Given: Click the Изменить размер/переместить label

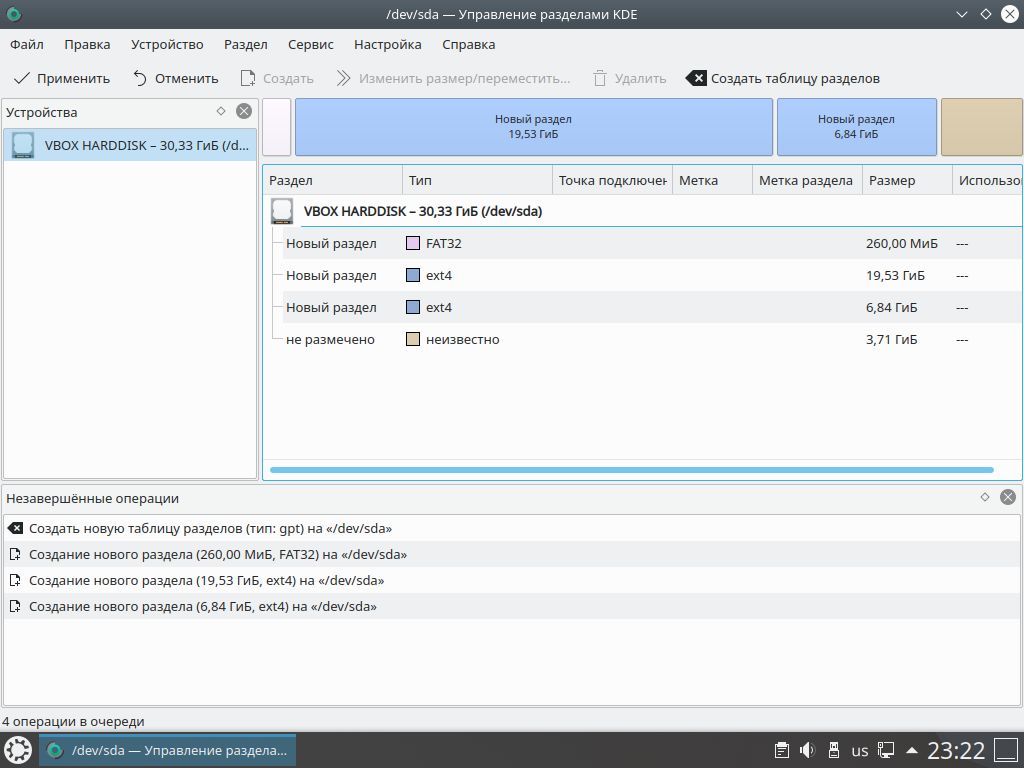Looking at the screenshot, I should [464, 78].
